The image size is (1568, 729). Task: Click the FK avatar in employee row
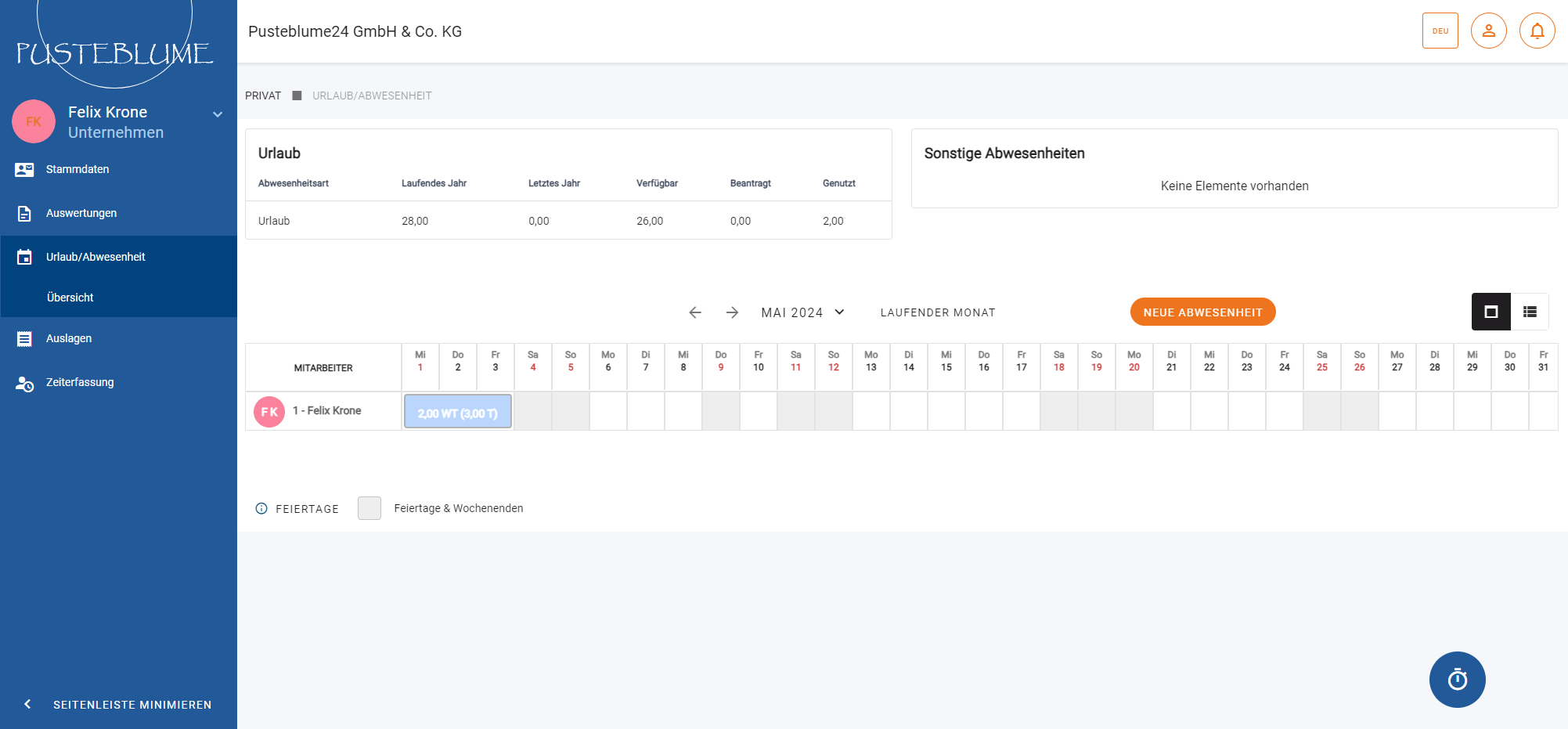pos(269,411)
